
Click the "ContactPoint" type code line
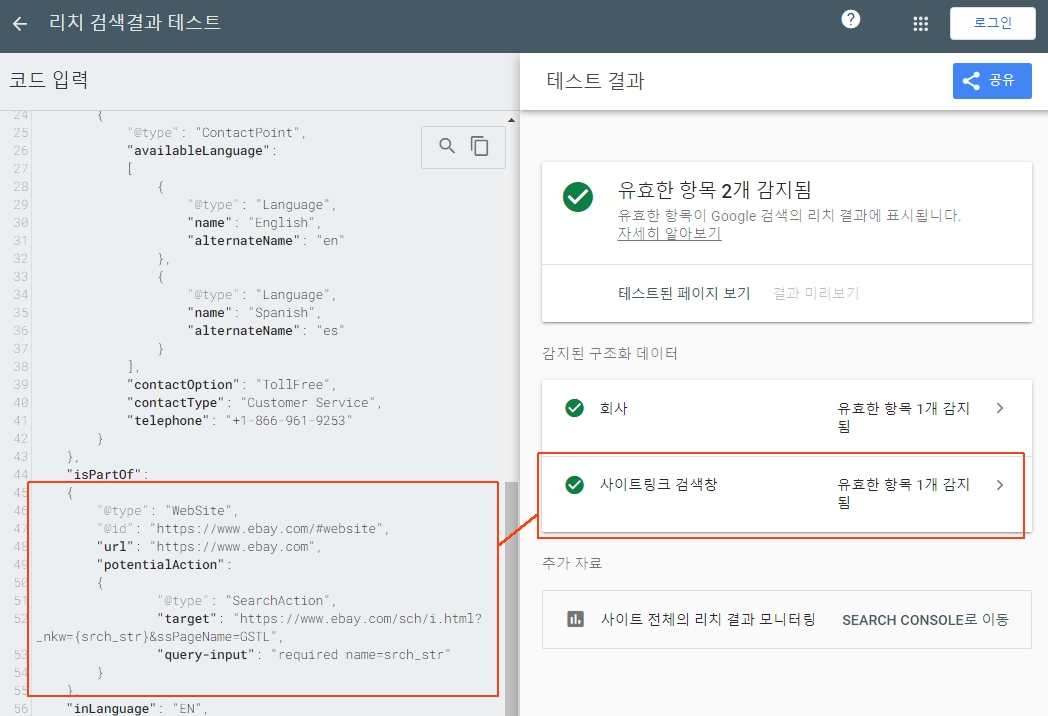pos(217,132)
